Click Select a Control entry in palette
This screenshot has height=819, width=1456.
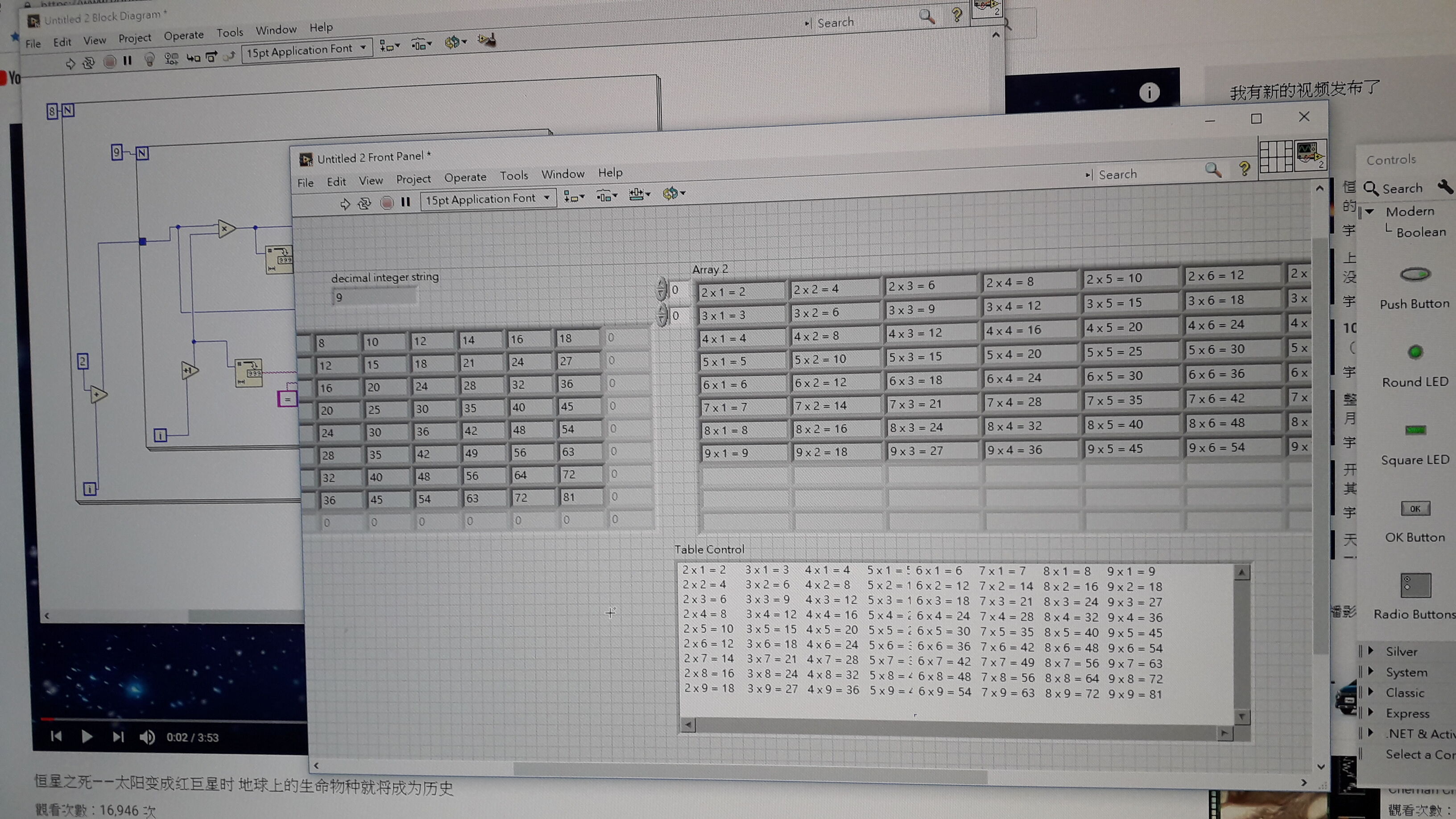pos(1420,754)
